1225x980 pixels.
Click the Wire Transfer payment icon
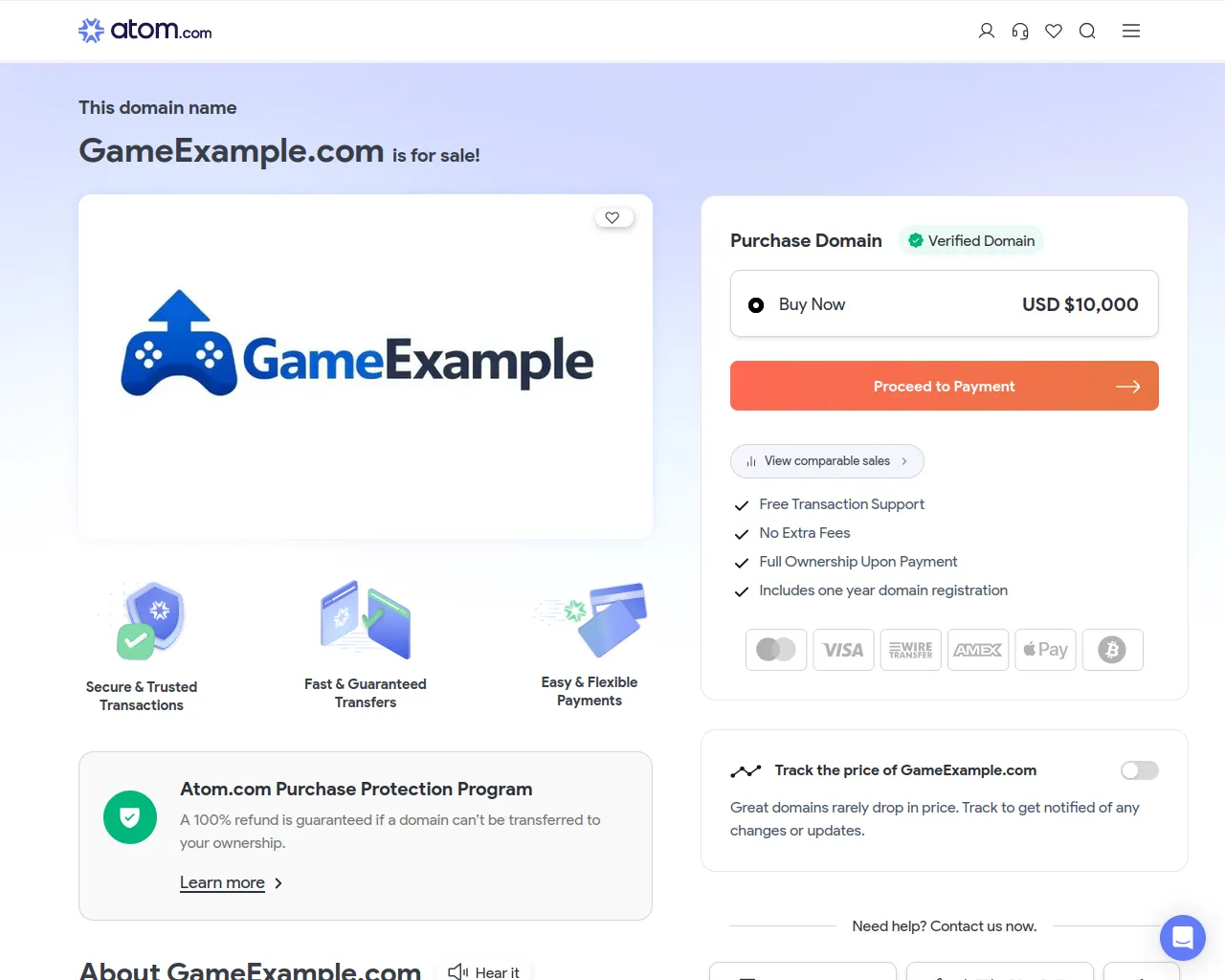[x=911, y=650]
